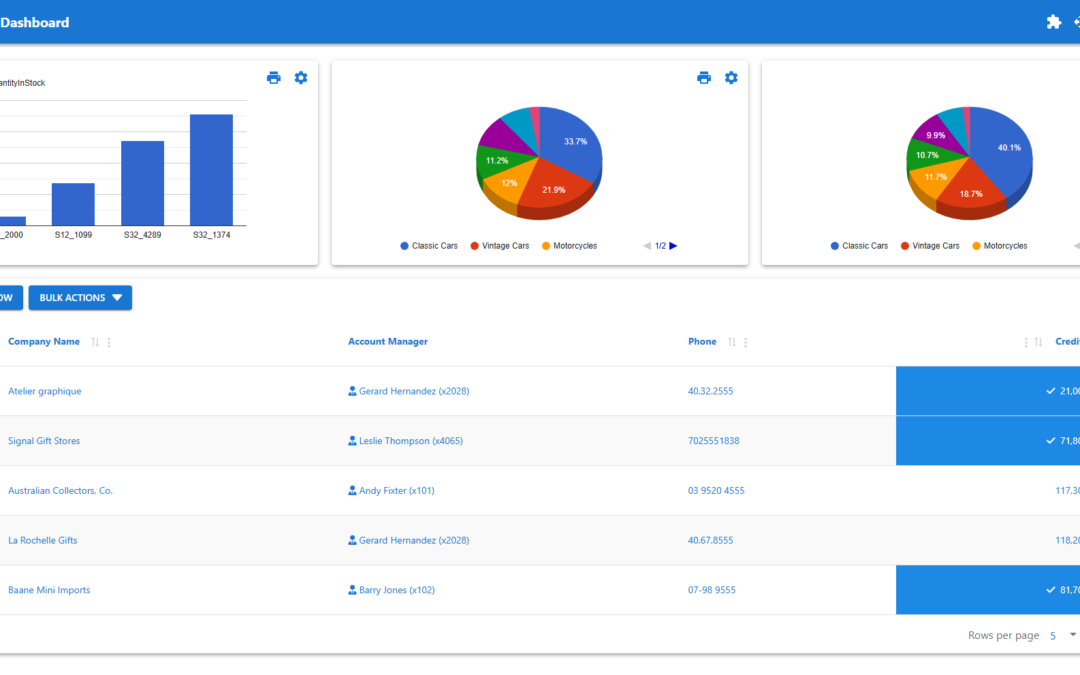Select phone number 03 9520 4555
Viewport: 1080px width, 675px height.
tap(716, 490)
